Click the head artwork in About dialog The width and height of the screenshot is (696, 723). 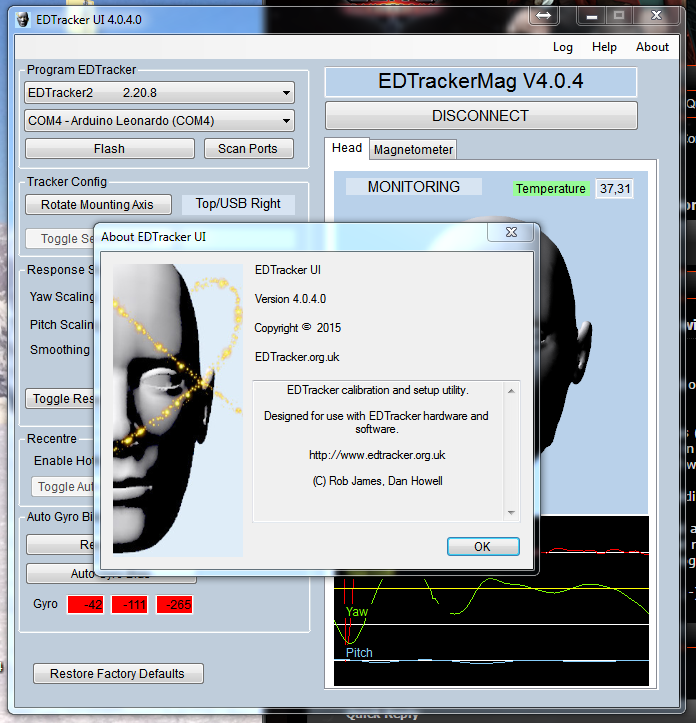[x=178, y=410]
